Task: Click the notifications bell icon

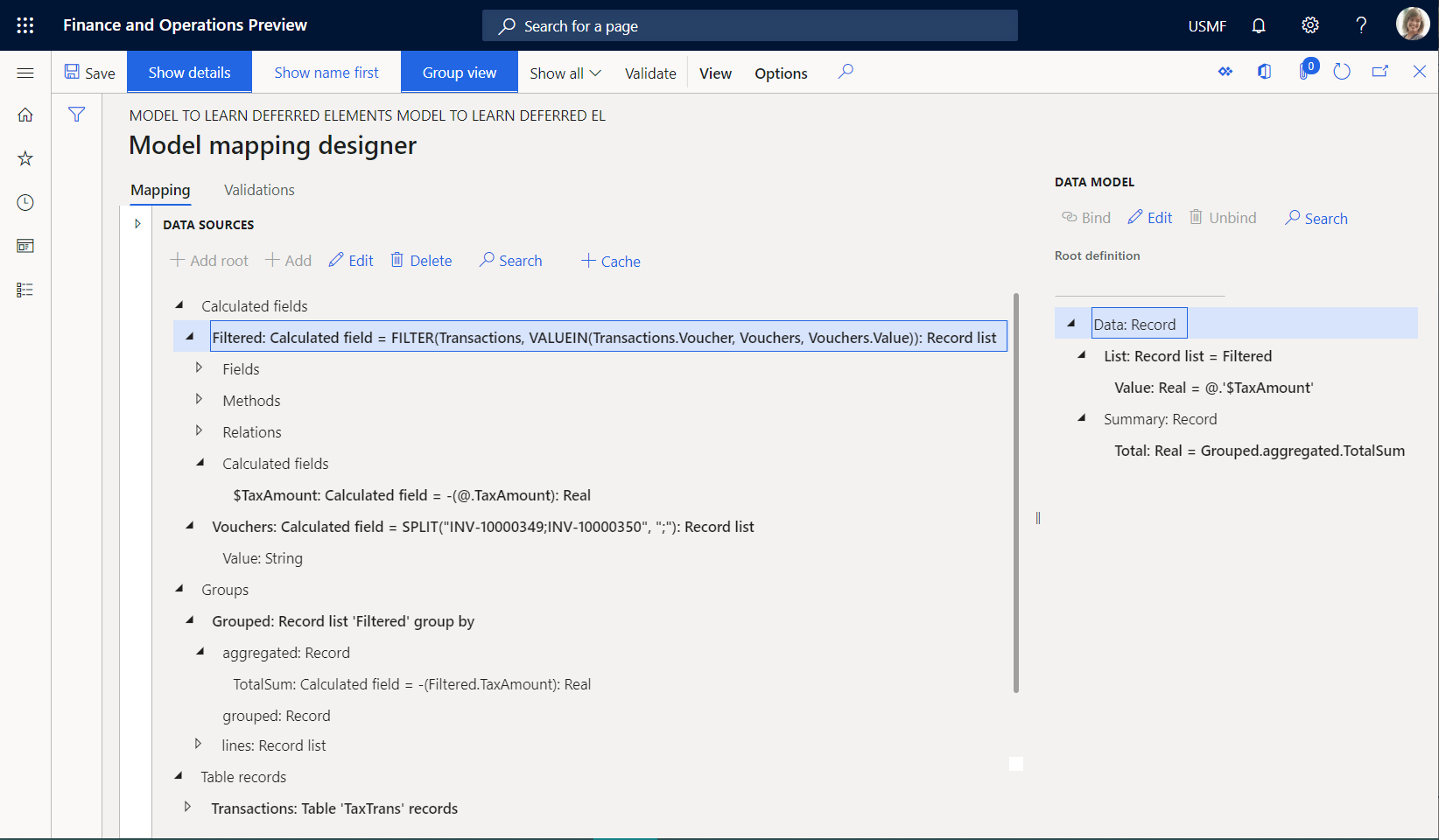Action: click(x=1258, y=24)
